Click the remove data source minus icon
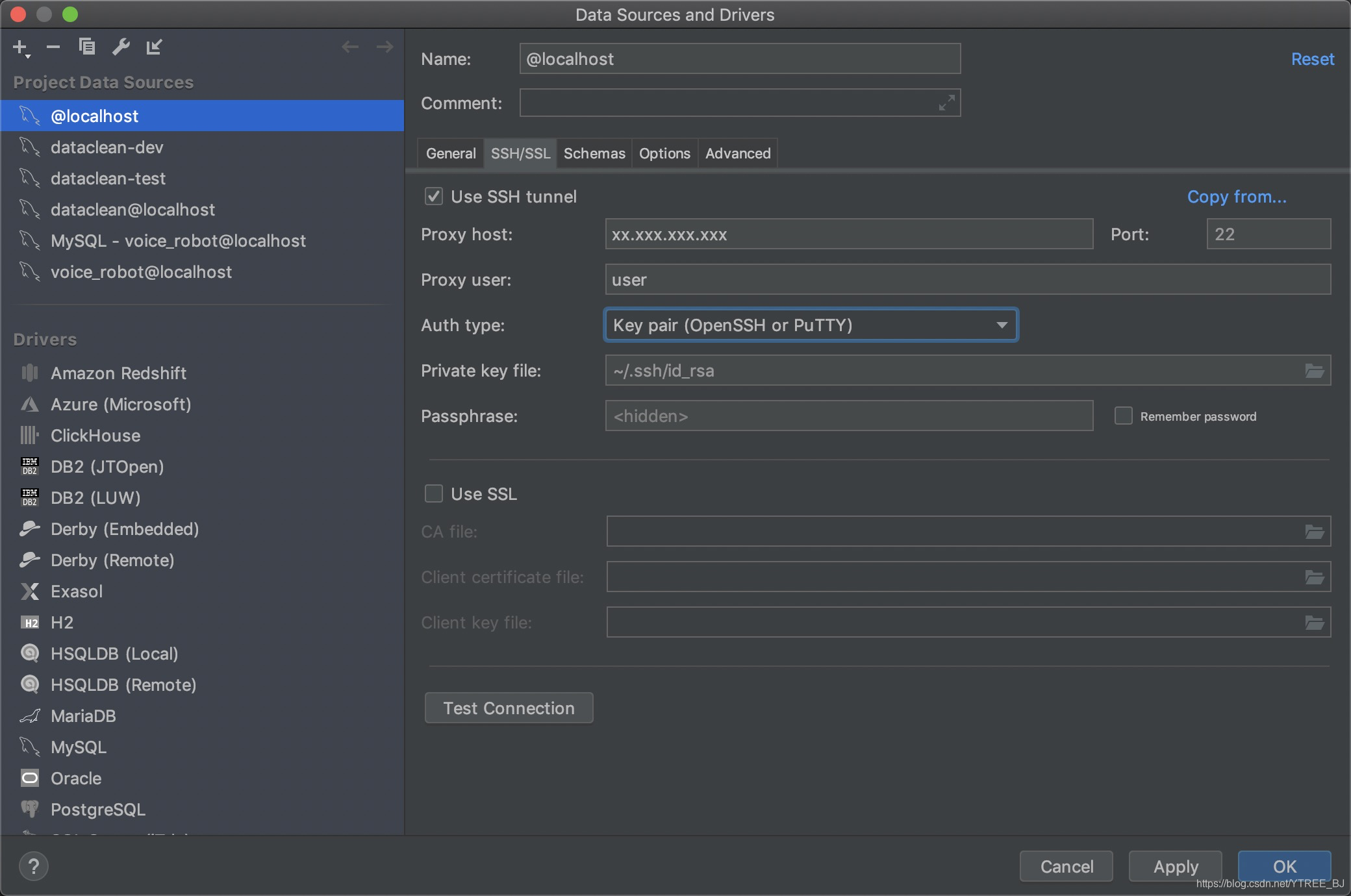The width and height of the screenshot is (1351, 896). 53,47
